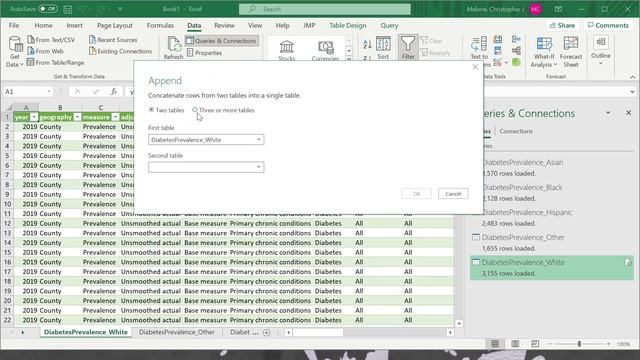
Task: Click OK in the Append dialog
Action: point(416,194)
